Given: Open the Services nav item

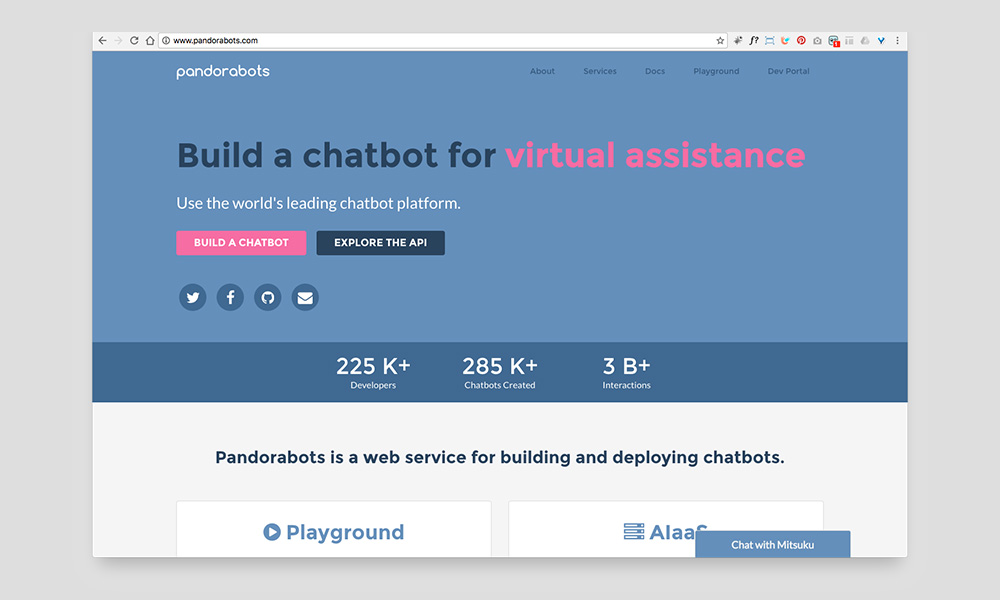Looking at the screenshot, I should [x=599, y=71].
